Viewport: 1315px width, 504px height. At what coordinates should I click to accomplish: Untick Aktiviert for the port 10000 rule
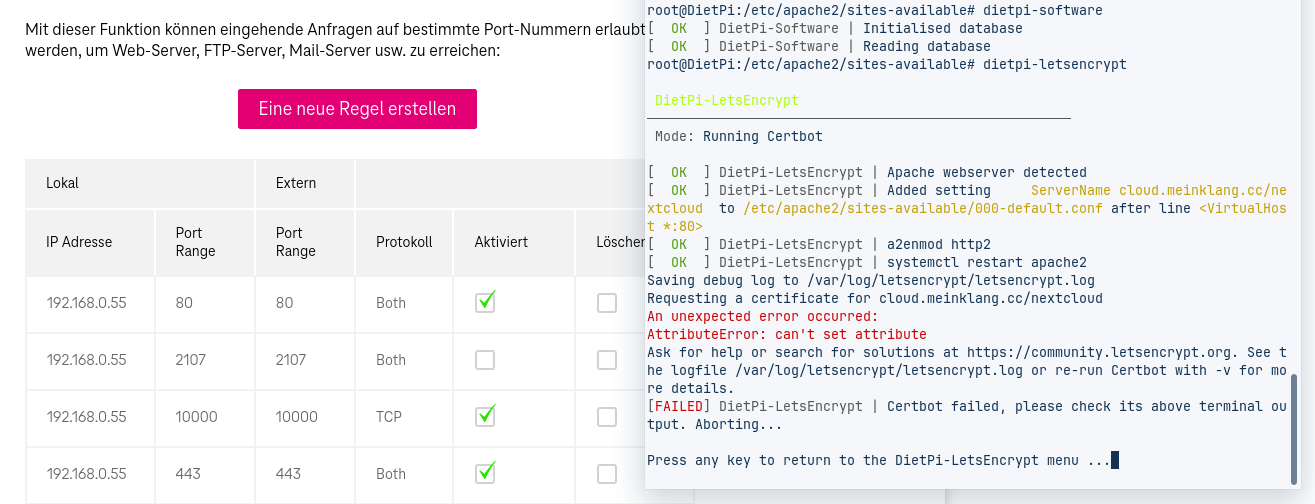click(x=485, y=416)
